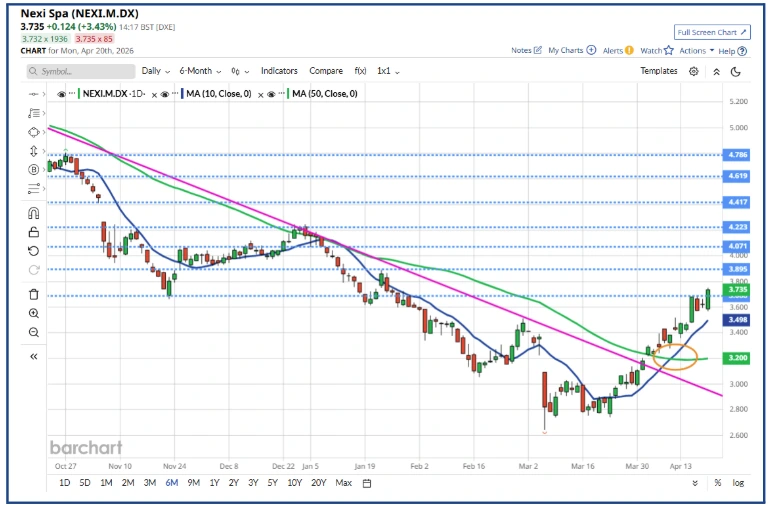Click the 4.786 price level label
768x505 pixels.
[737, 155]
